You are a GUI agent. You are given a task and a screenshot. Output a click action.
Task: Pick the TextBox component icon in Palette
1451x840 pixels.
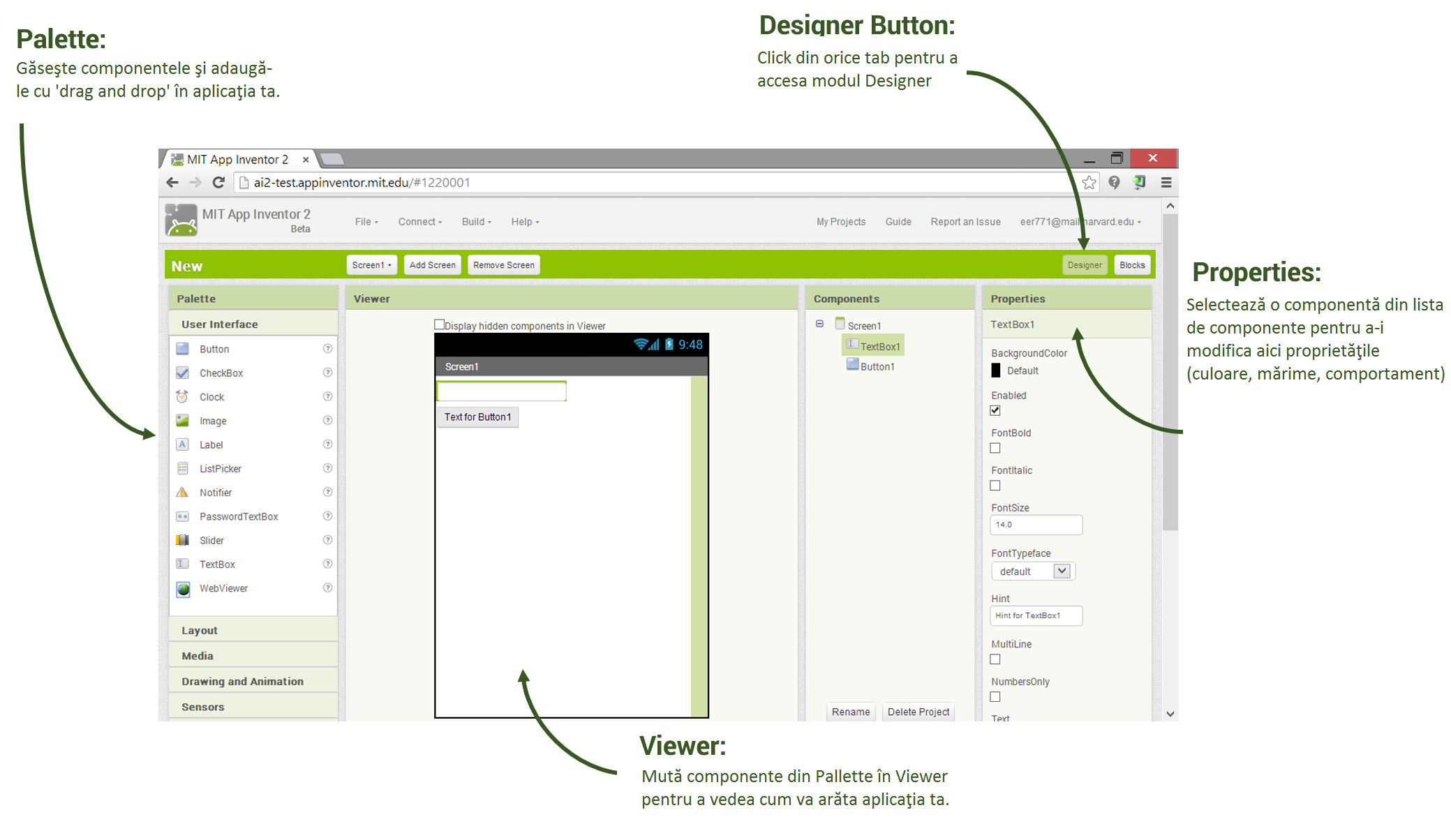click(x=182, y=564)
